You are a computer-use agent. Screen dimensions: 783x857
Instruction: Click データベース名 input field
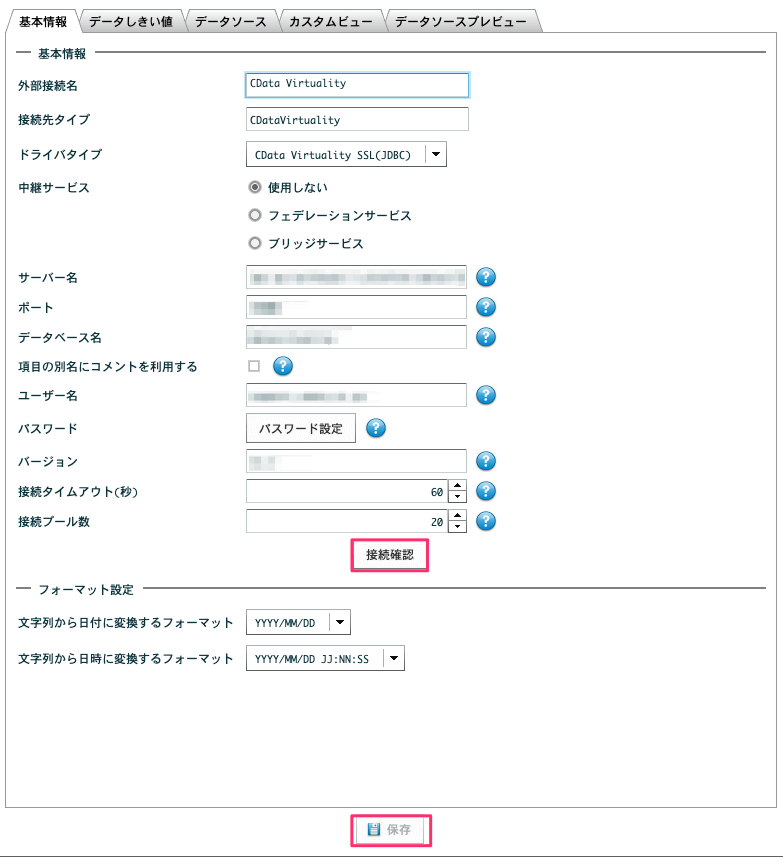click(356, 337)
